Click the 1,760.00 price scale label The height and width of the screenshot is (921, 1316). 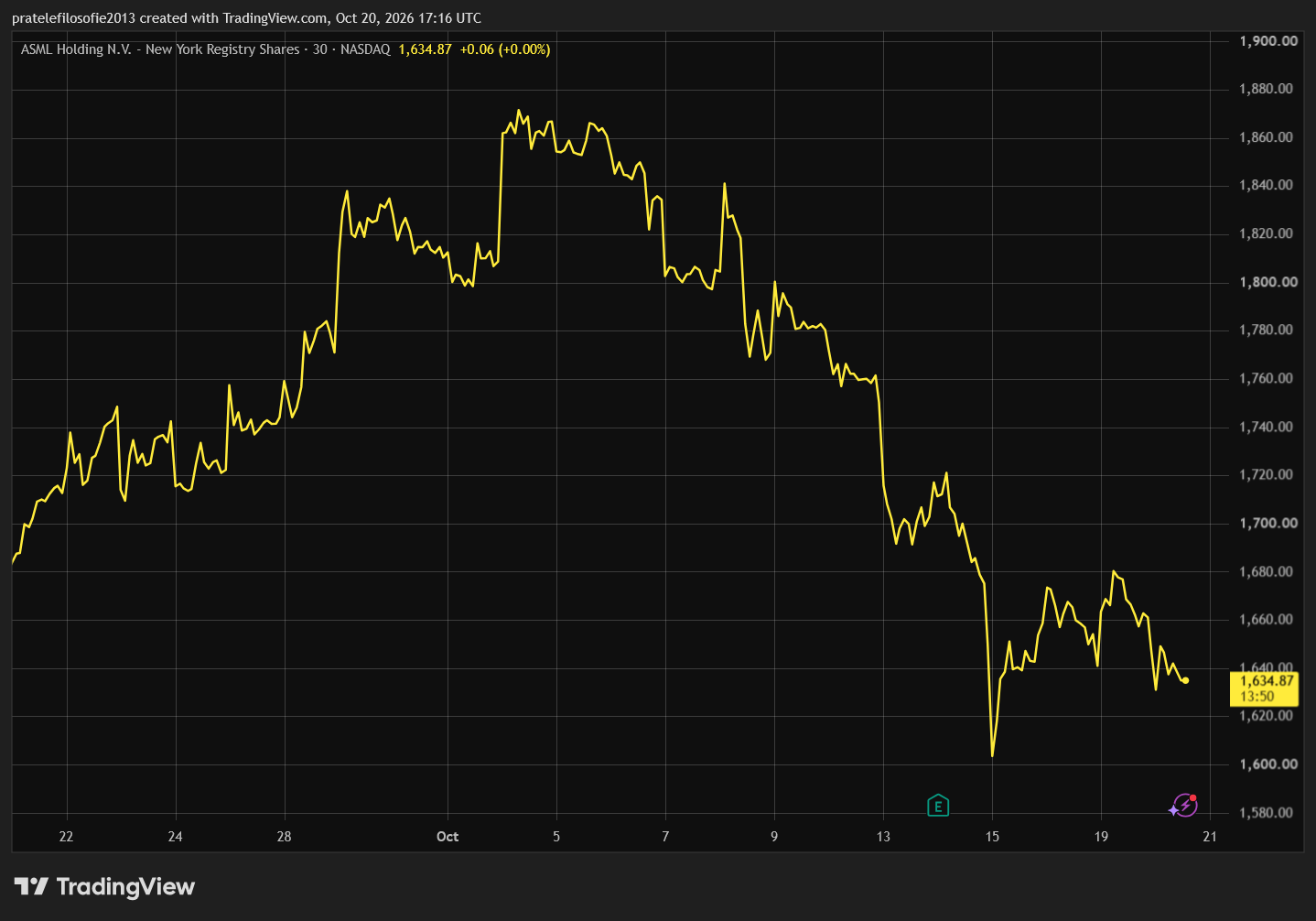1267,378
